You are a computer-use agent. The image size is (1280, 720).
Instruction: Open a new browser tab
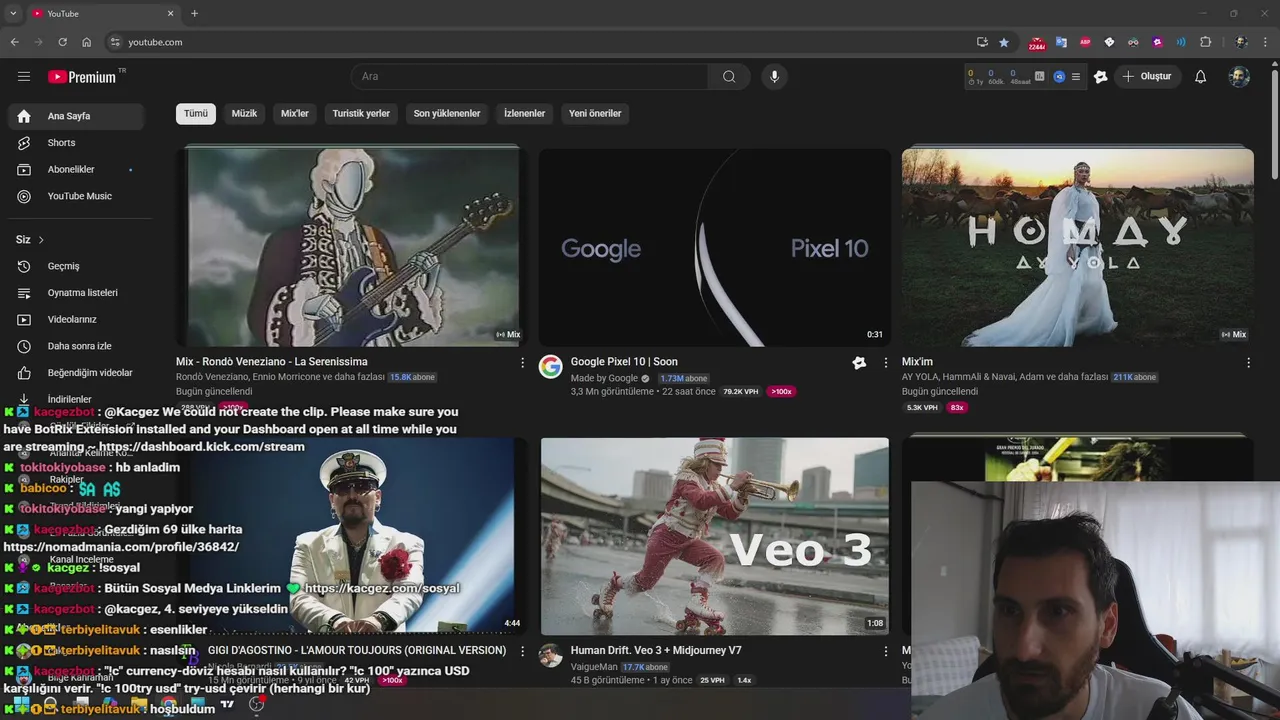point(194,13)
